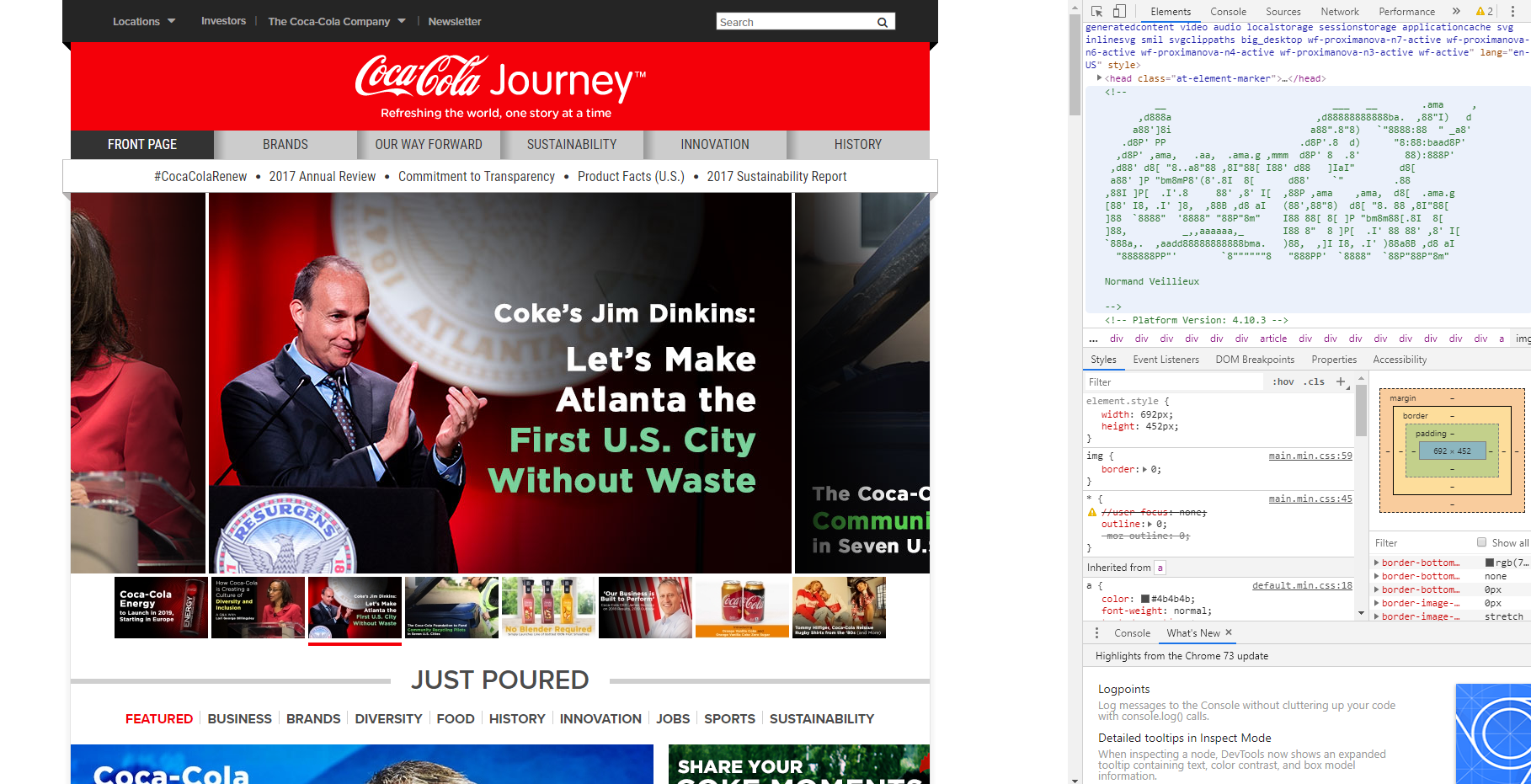The width and height of the screenshot is (1531, 784).
Task: Show more DevTools tabs via double chevron
Action: click(1456, 11)
